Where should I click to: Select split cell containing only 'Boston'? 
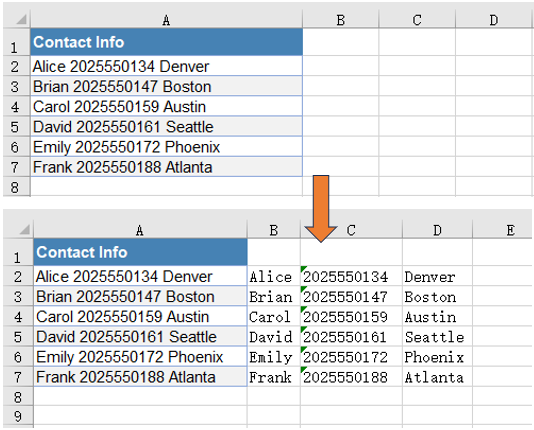437,296
